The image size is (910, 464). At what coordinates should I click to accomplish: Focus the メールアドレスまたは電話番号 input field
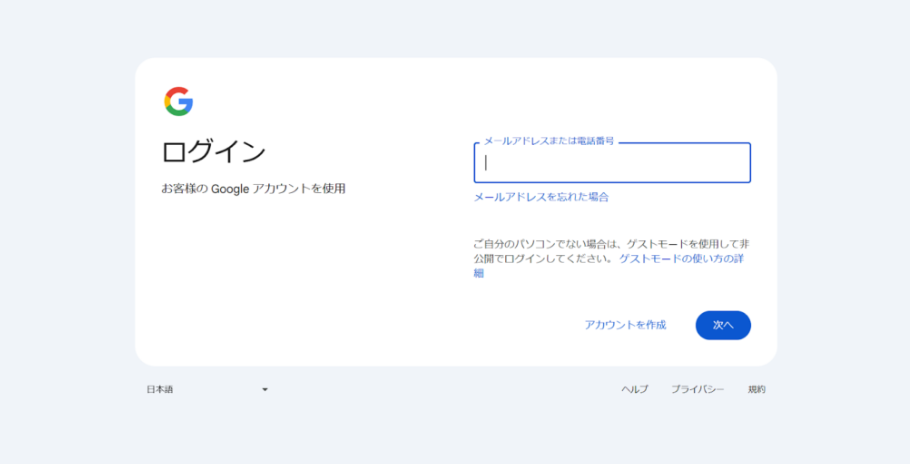click(612, 163)
